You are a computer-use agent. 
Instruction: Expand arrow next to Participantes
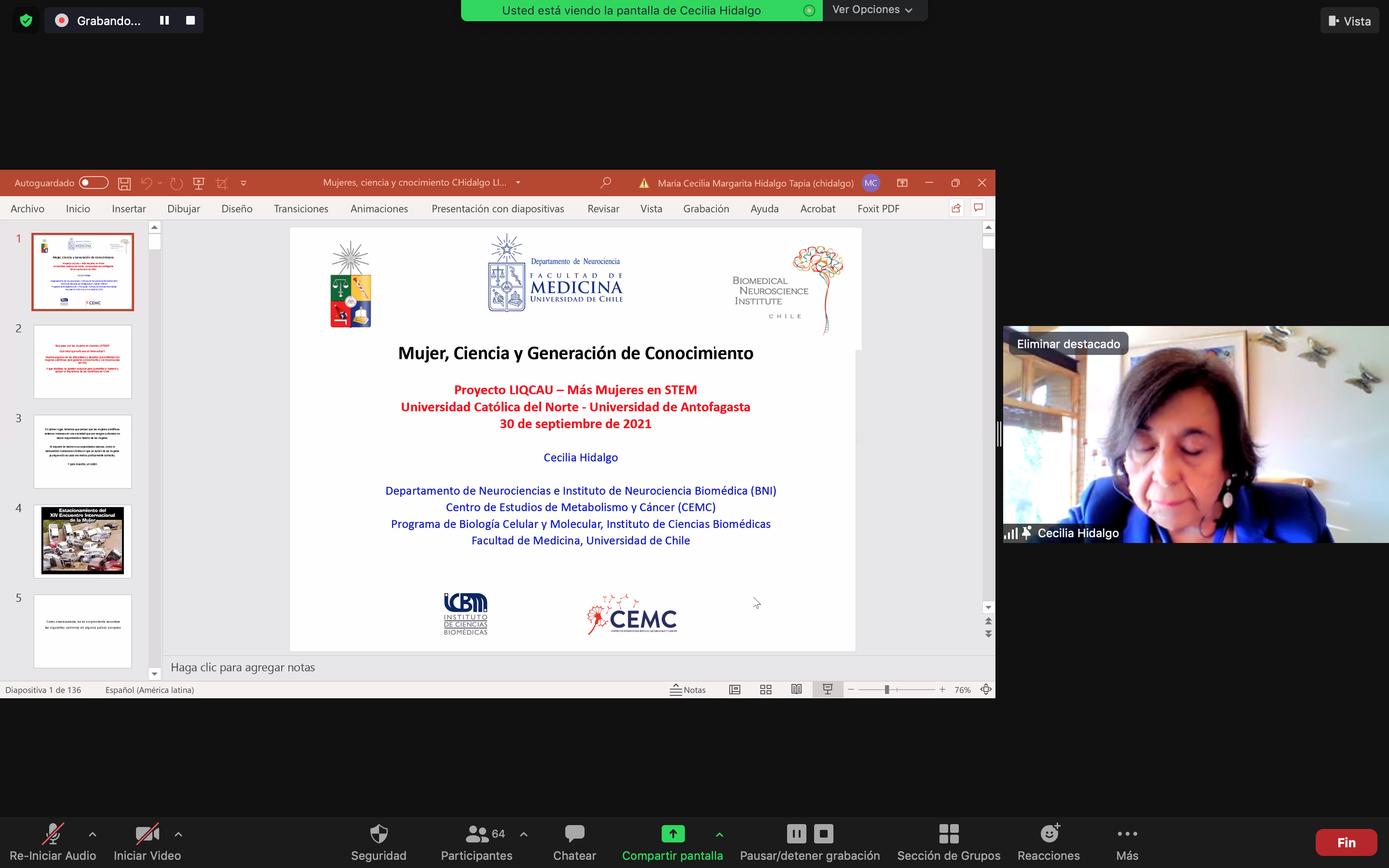click(523, 834)
